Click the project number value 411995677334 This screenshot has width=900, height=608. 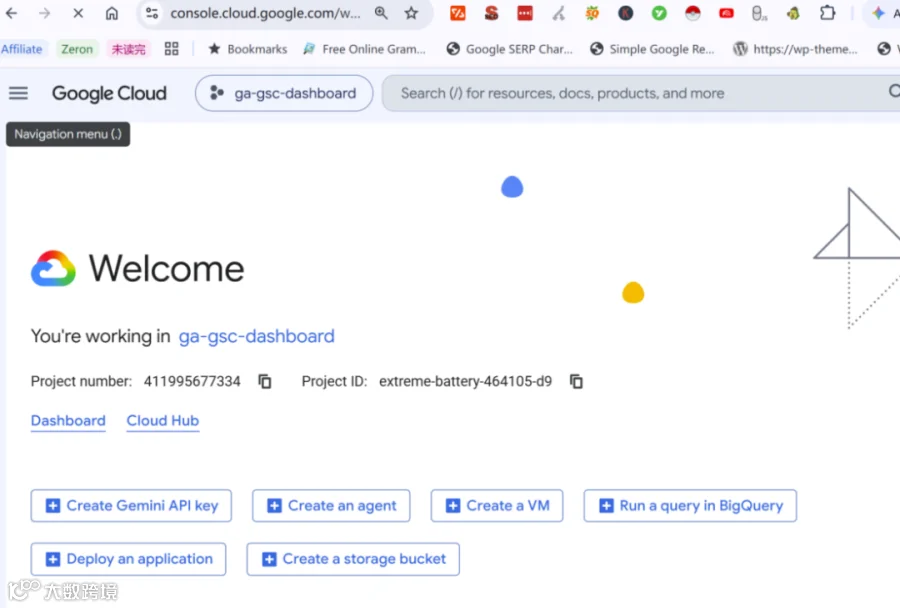(x=192, y=381)
